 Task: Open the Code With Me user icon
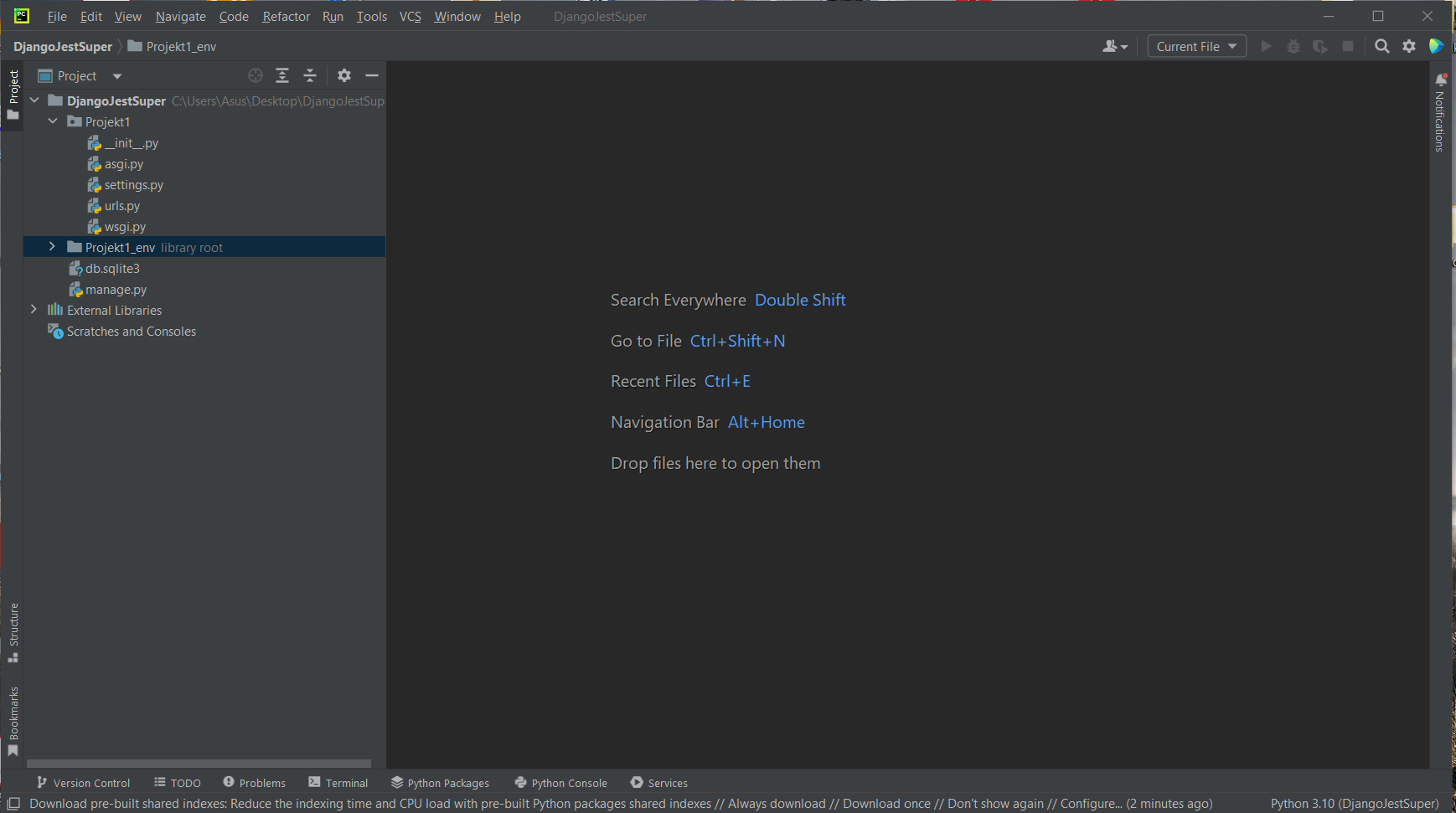tap(1115, 46)
